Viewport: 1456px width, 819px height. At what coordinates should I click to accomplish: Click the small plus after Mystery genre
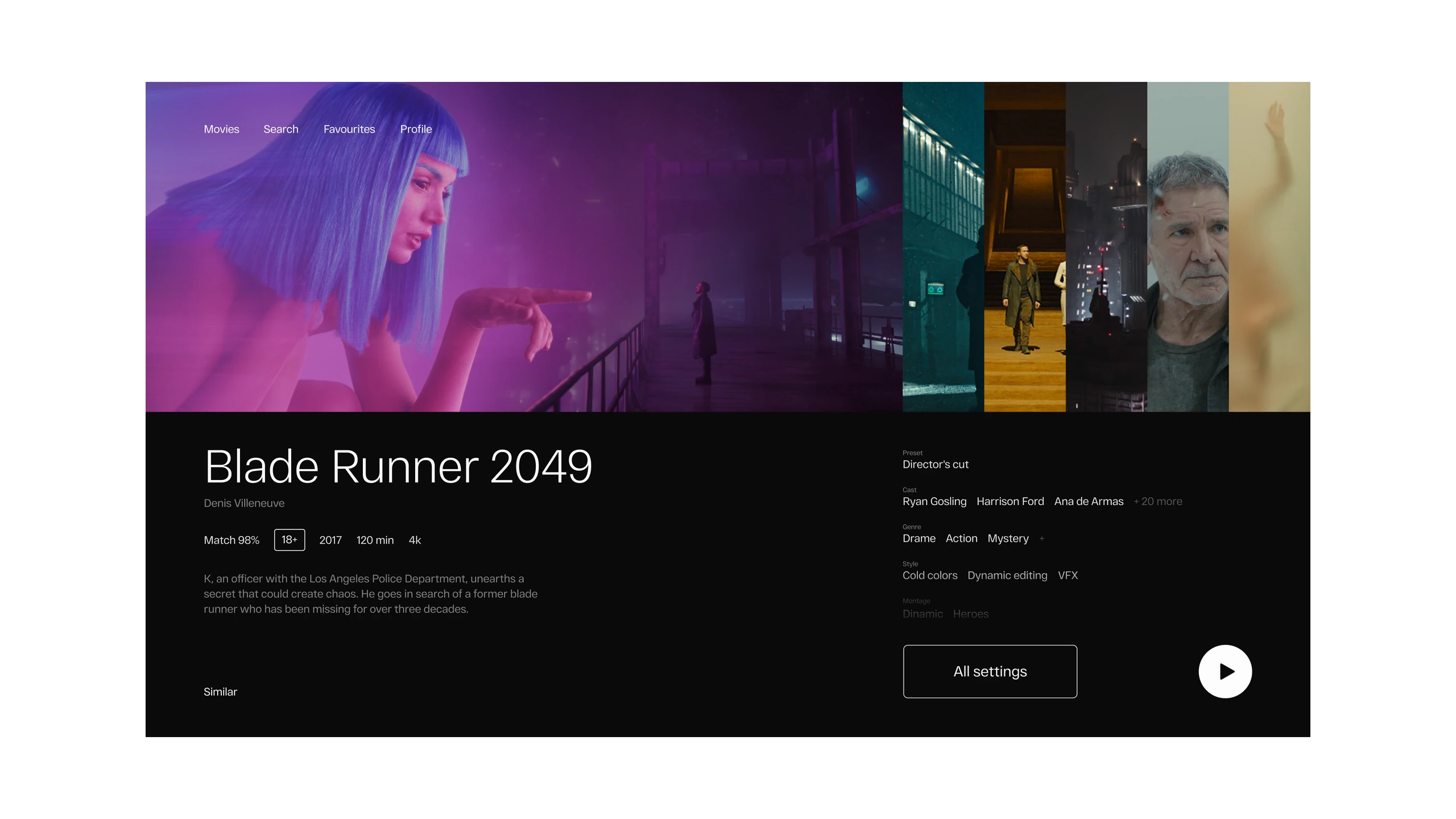pos(1041,539)
